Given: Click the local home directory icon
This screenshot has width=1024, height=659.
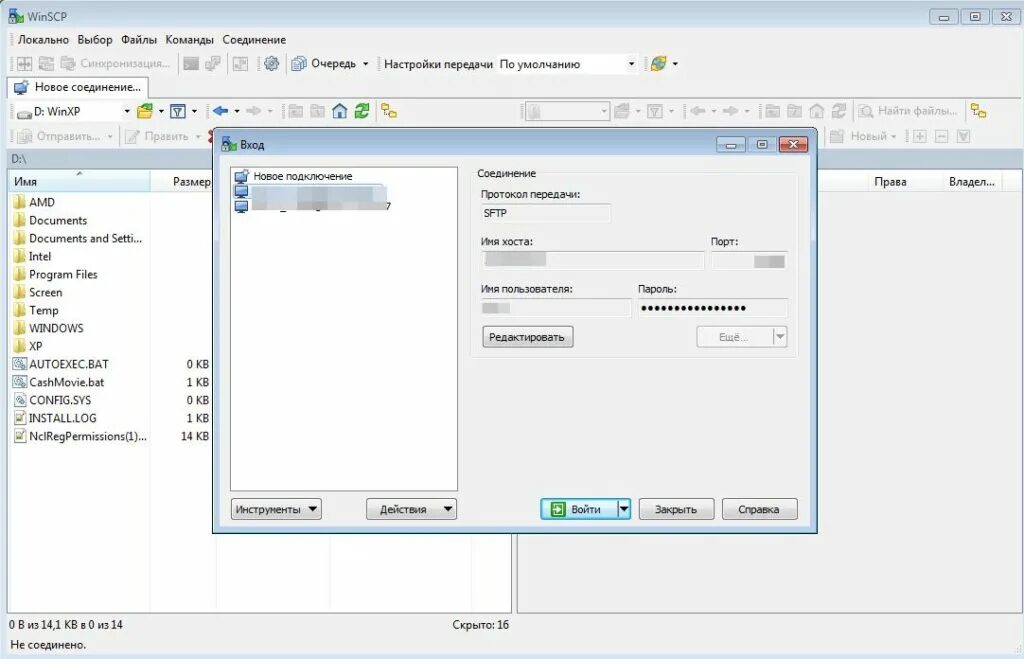Looking at the screenshot, I should pos(340,111).
